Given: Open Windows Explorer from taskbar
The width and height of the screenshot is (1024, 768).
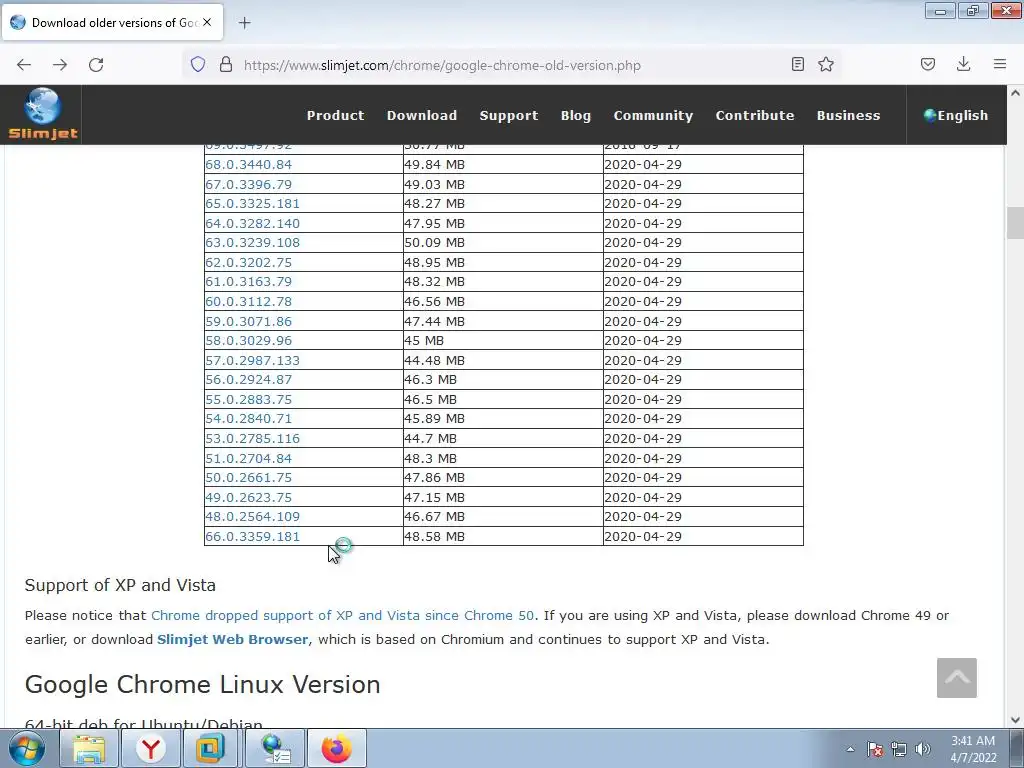Looking at the screenshot, I should tap(89, 748).
